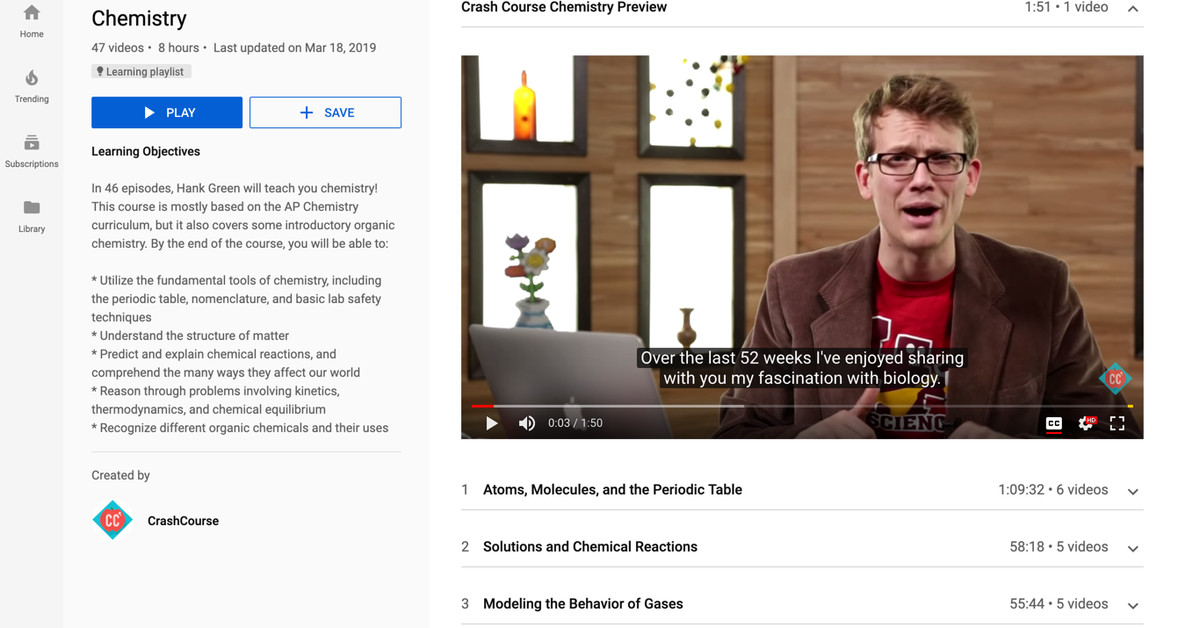Image resolution: width=1200 pixels, height=628 pixels.
Task: Seek on the video progress bar
Action: point(801,406)
